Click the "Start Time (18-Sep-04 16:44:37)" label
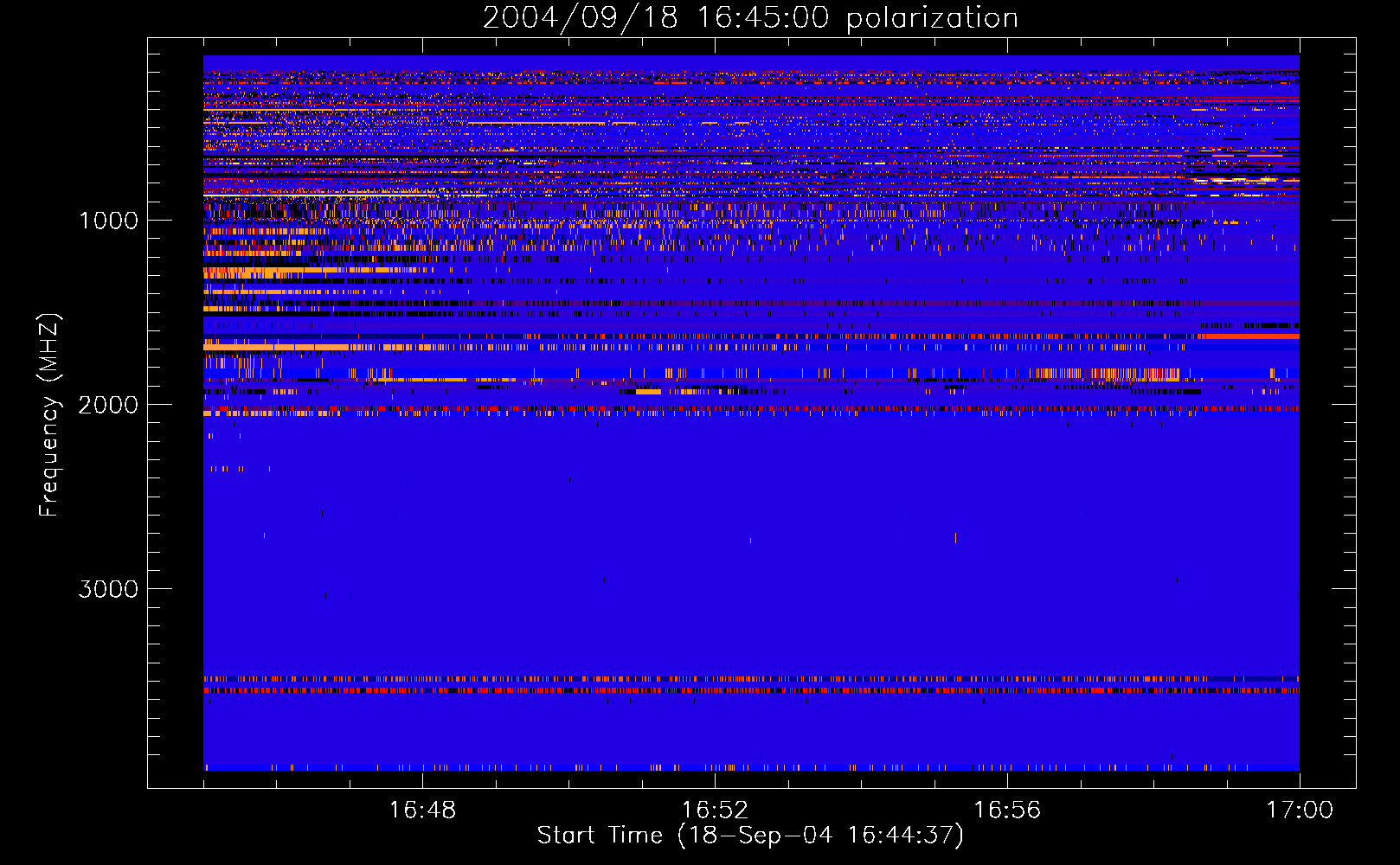The width and height of the screenshot is (1400, 865). [x=750, y=836]
